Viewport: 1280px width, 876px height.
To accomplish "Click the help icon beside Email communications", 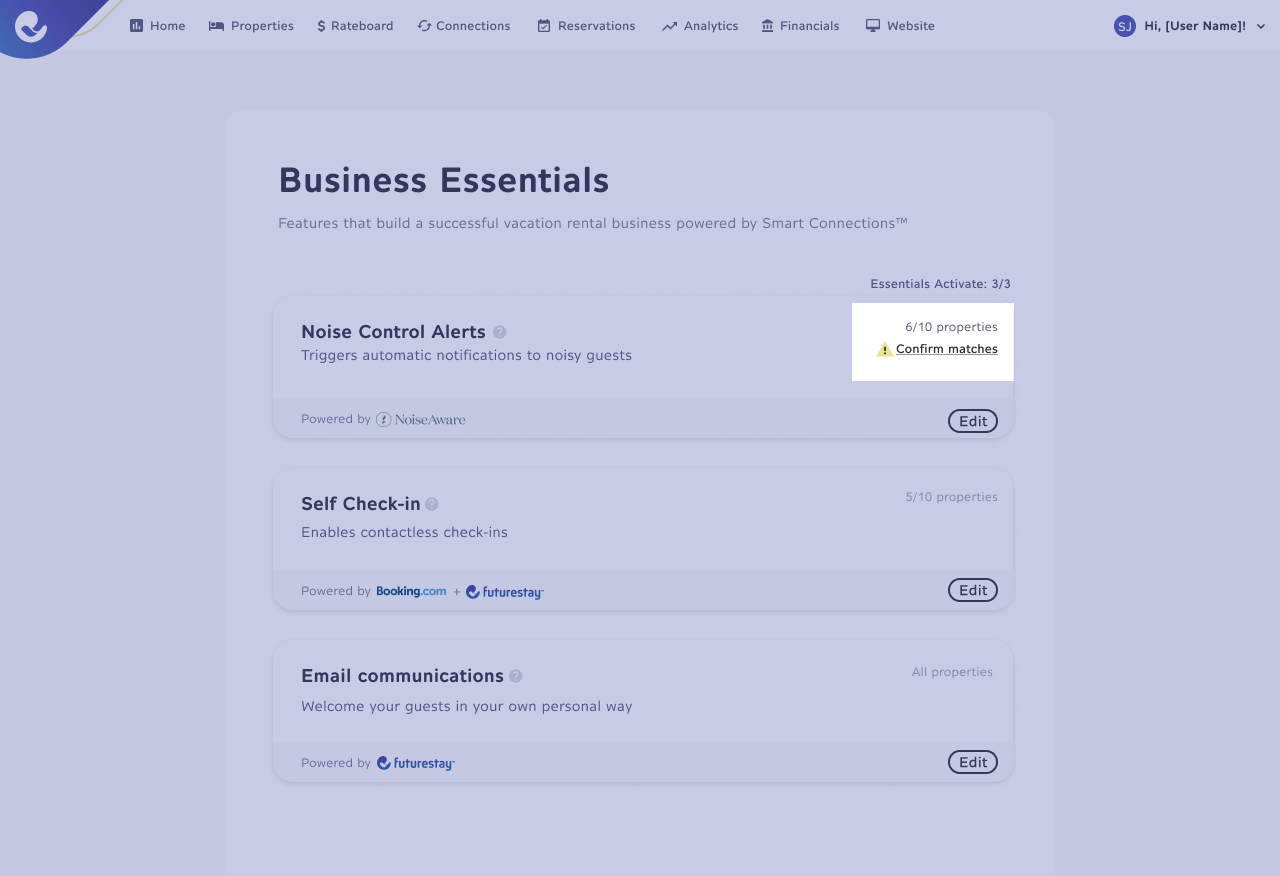I will (x=516, y=676).
